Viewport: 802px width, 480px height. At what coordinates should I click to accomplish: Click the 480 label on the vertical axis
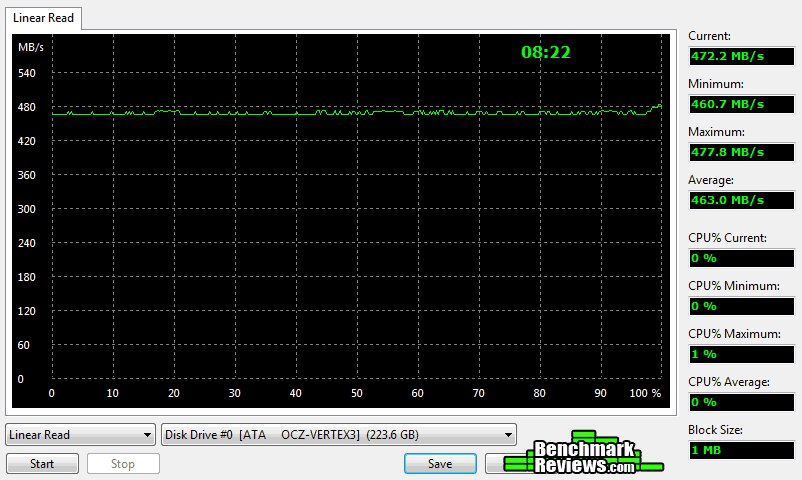(27, 107)
